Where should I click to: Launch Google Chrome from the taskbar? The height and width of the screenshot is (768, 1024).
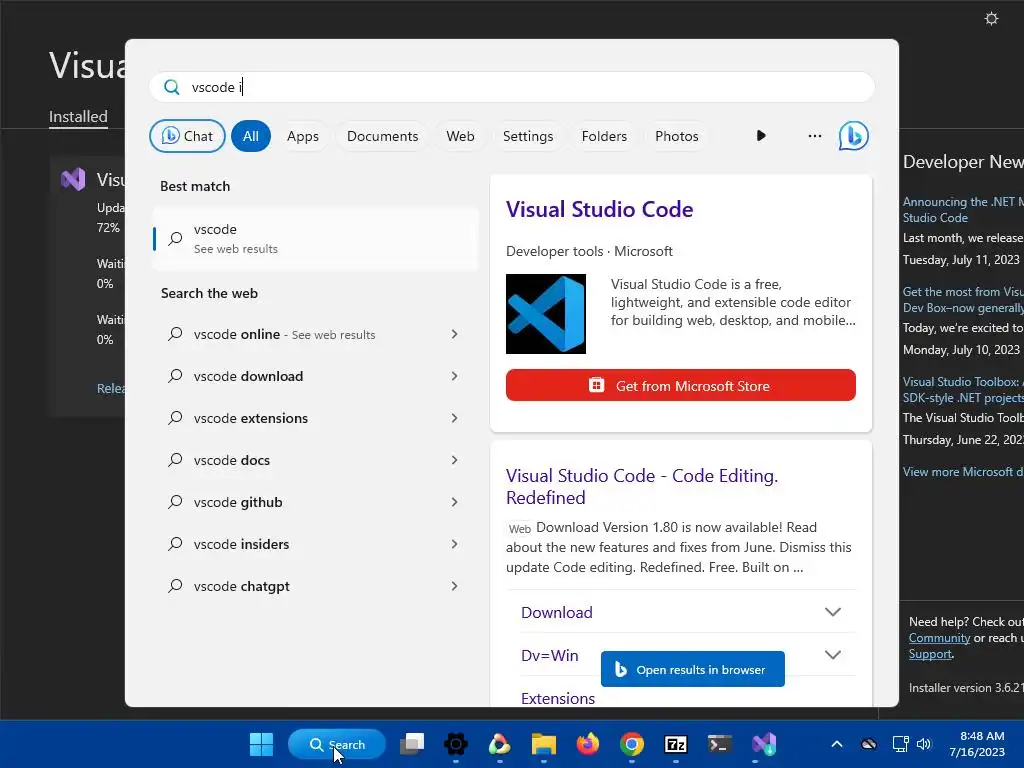pos(632,744)
